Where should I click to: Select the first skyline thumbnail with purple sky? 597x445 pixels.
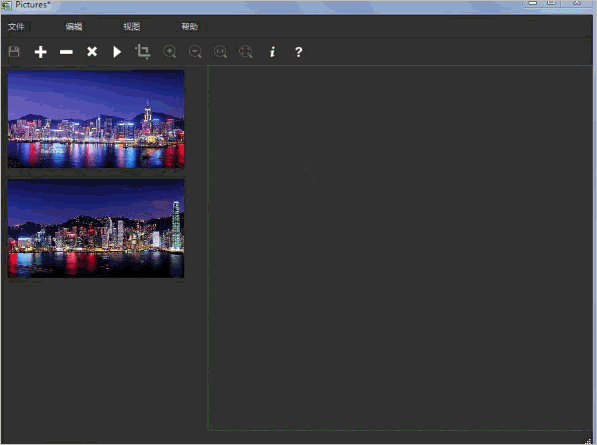pyautogui.click(x=96, y=119)
